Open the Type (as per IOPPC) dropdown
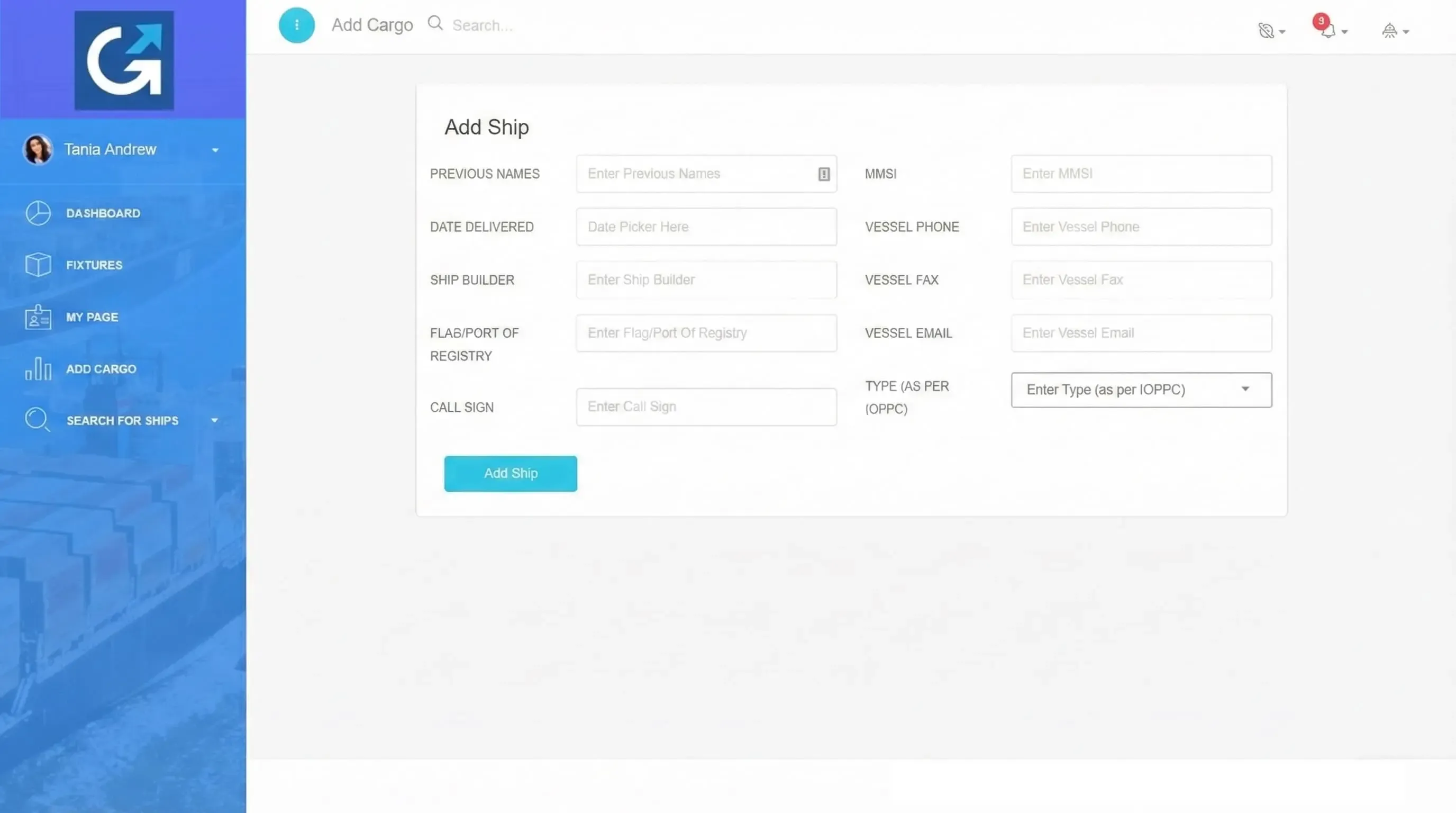 1141,390
